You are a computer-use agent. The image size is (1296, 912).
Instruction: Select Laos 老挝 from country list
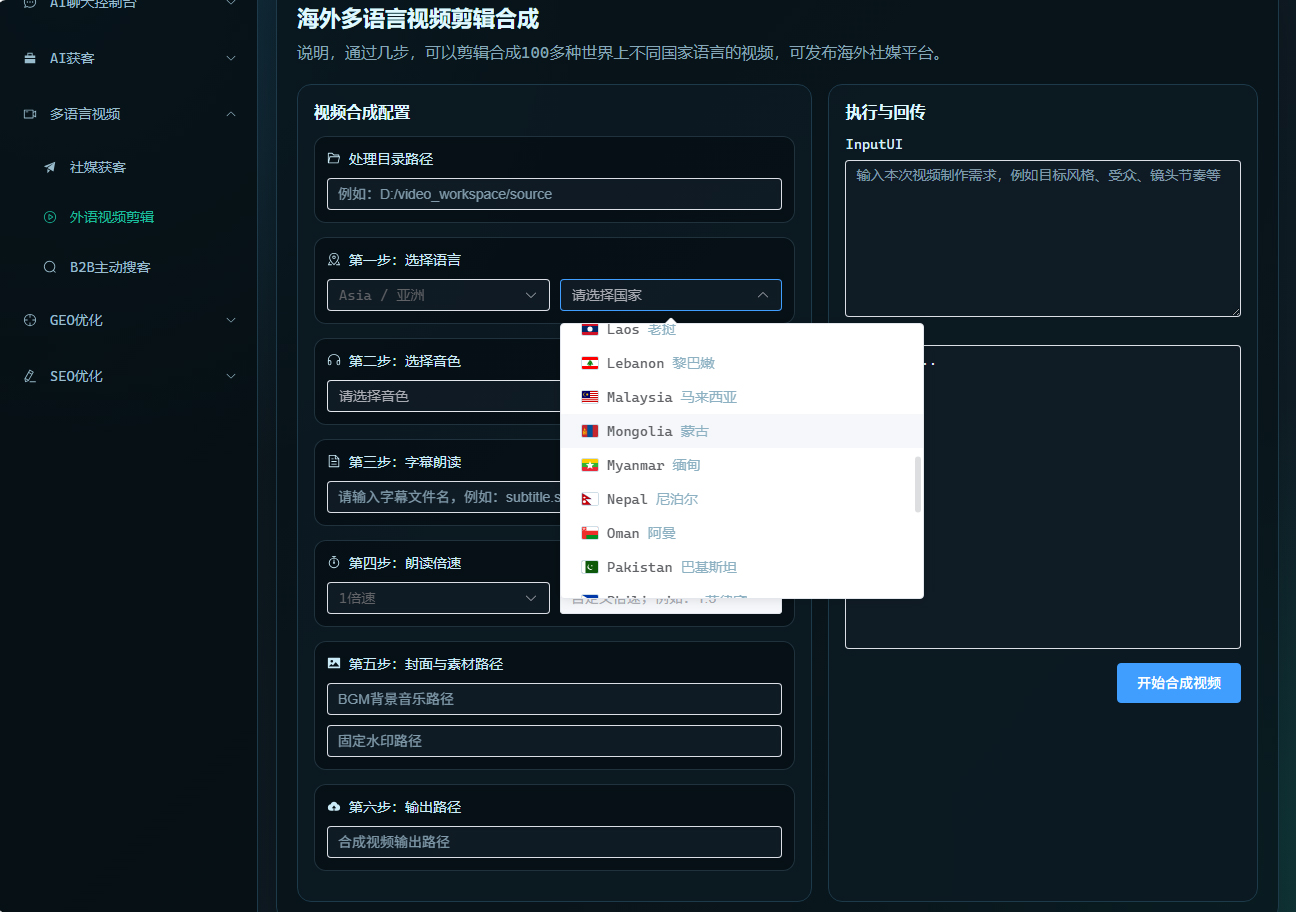[x=741, y=332]
